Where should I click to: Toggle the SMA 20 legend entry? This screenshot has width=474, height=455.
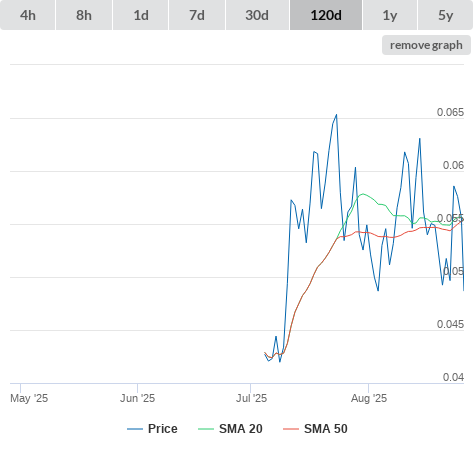(230, 429)
